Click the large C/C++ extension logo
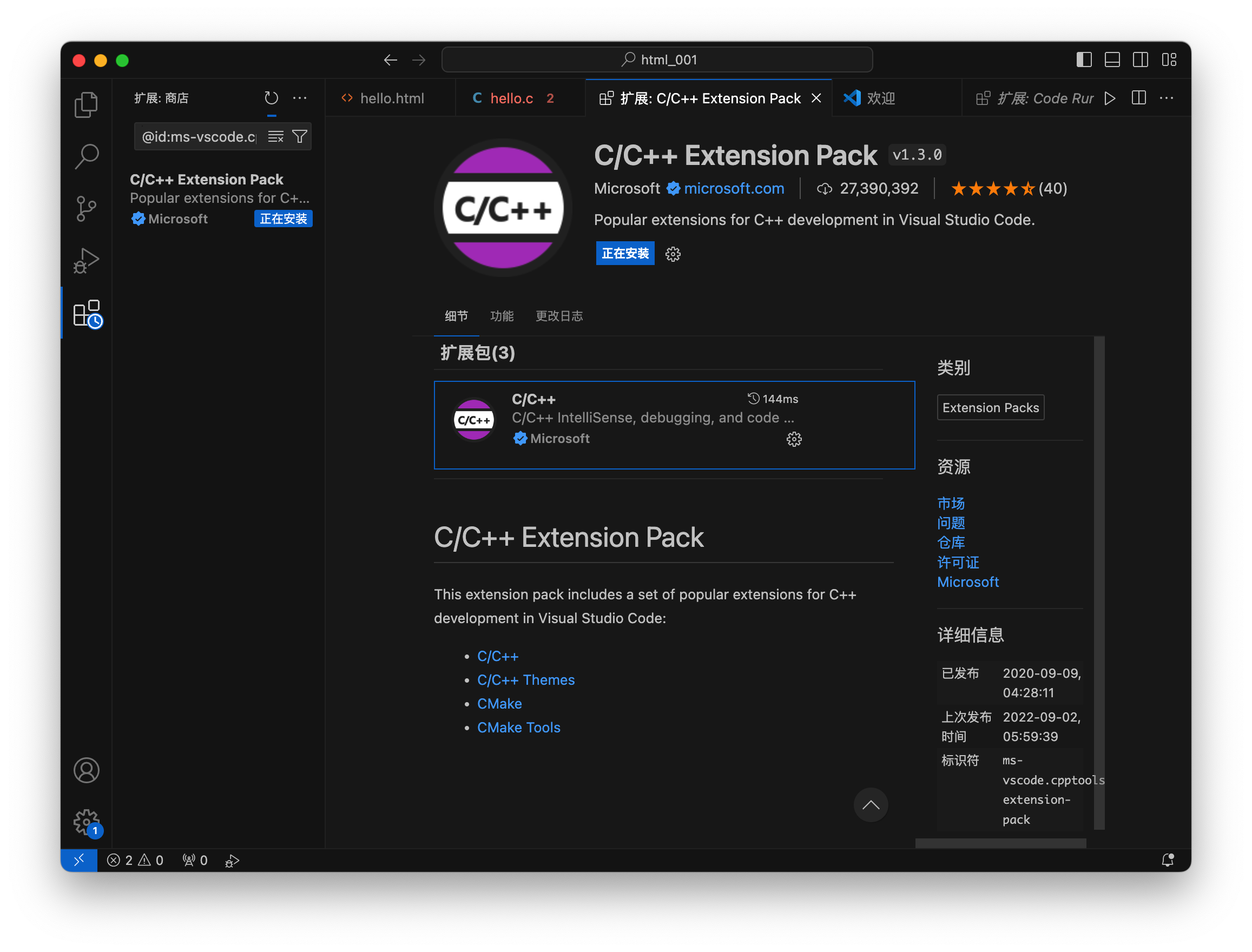 [x=503, y=208]
